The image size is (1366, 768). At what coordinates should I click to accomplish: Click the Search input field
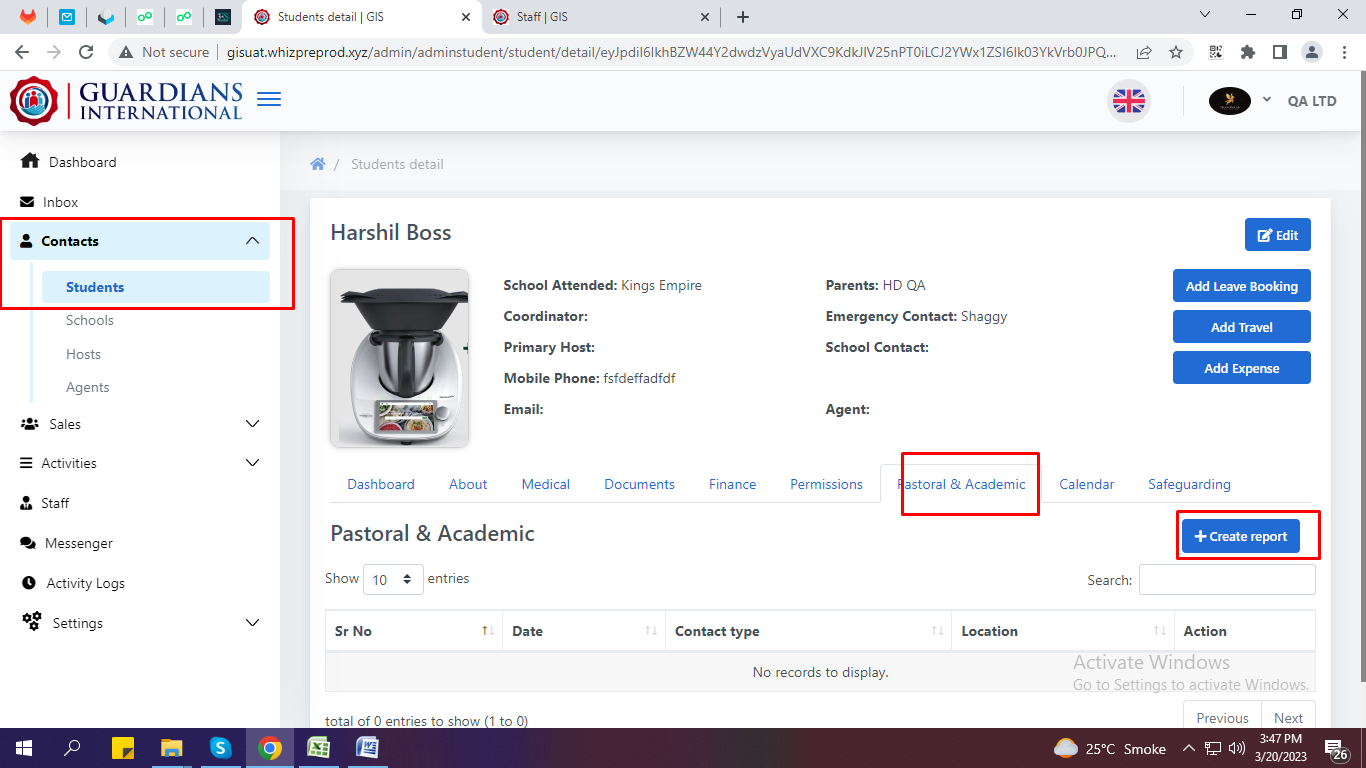click(1226, 579)
